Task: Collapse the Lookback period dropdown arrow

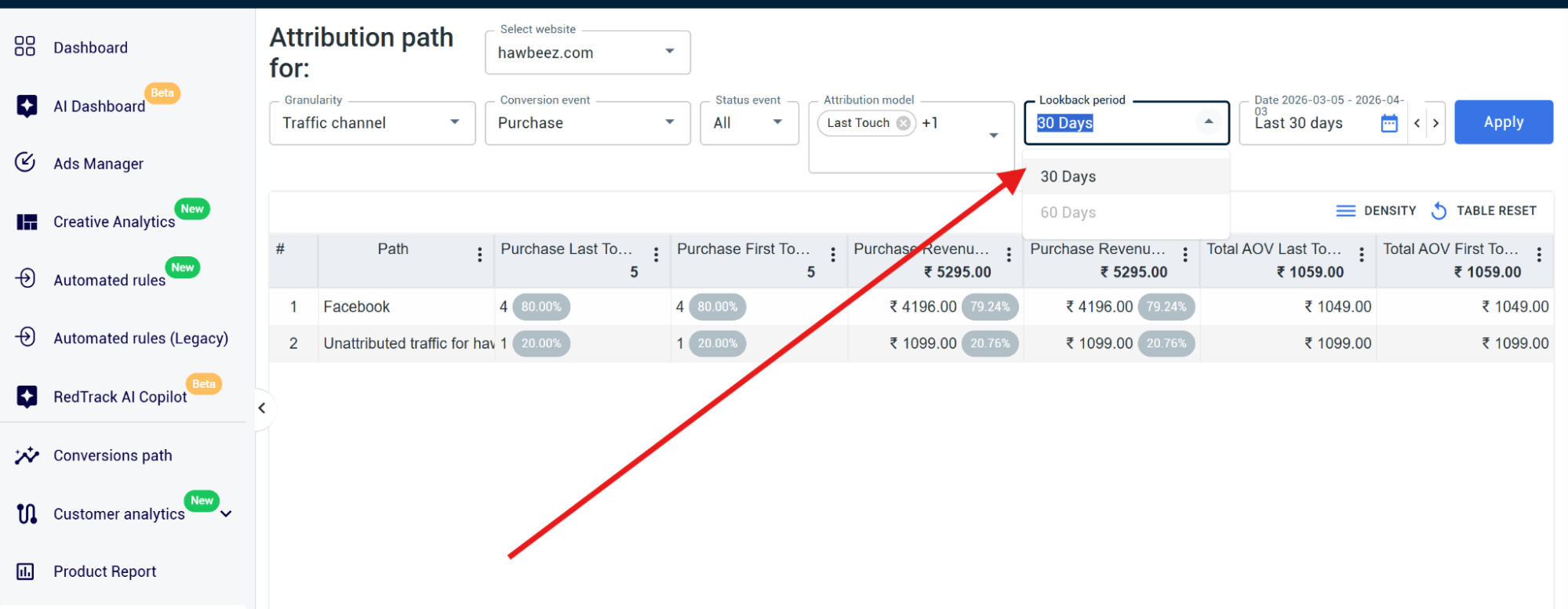Action: pyautogui.click(x=1209, y=121)
